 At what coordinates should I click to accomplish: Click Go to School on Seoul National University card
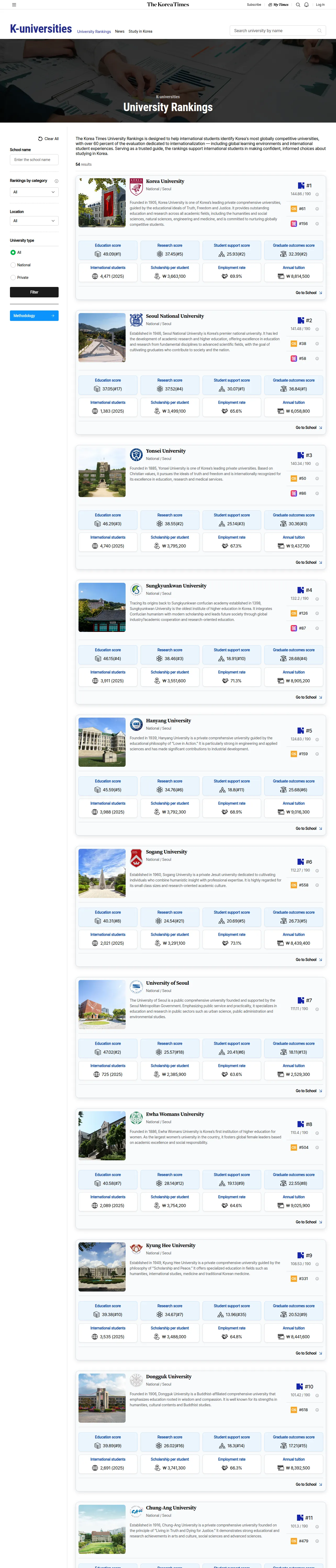tap(309, 428)
